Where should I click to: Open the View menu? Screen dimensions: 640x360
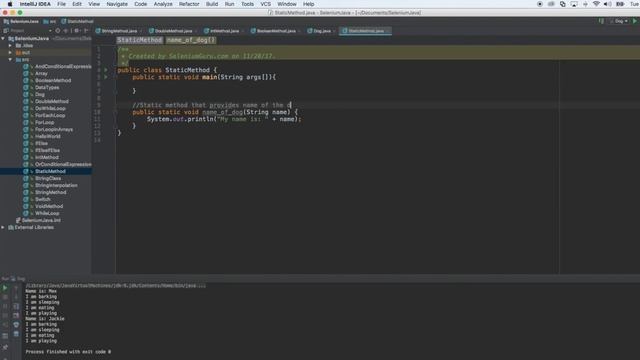pyautogui.click(x=94, y=4)
